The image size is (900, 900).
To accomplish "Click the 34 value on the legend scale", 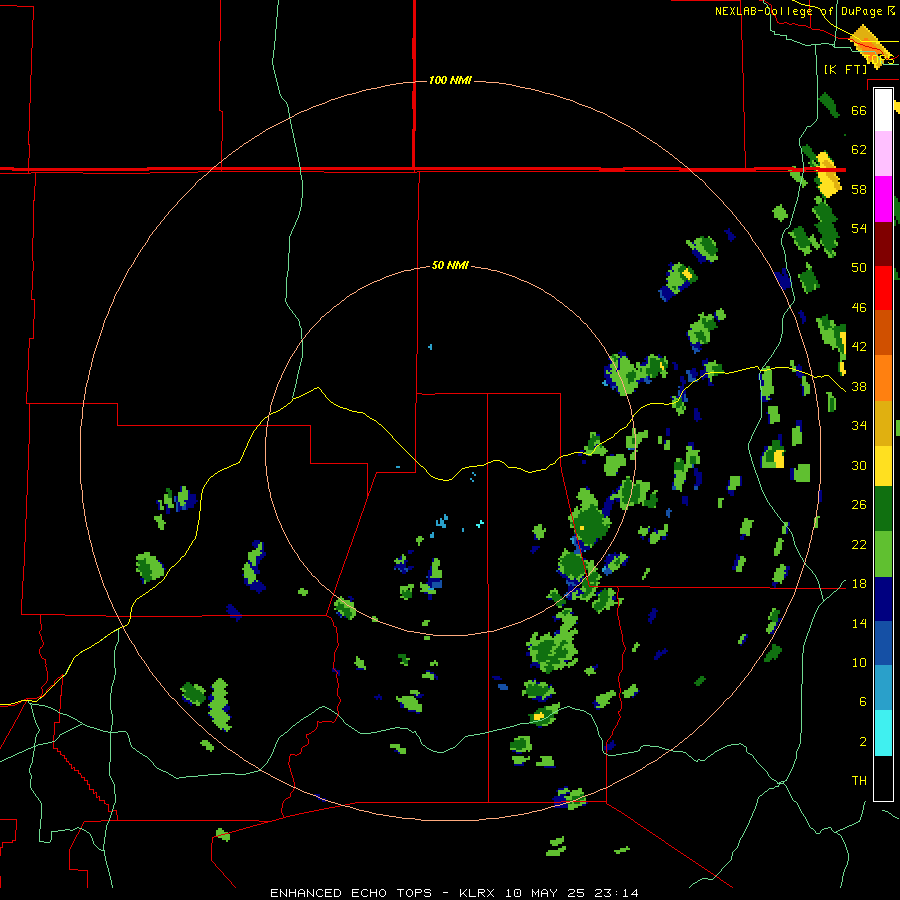I will coord(859,426).
